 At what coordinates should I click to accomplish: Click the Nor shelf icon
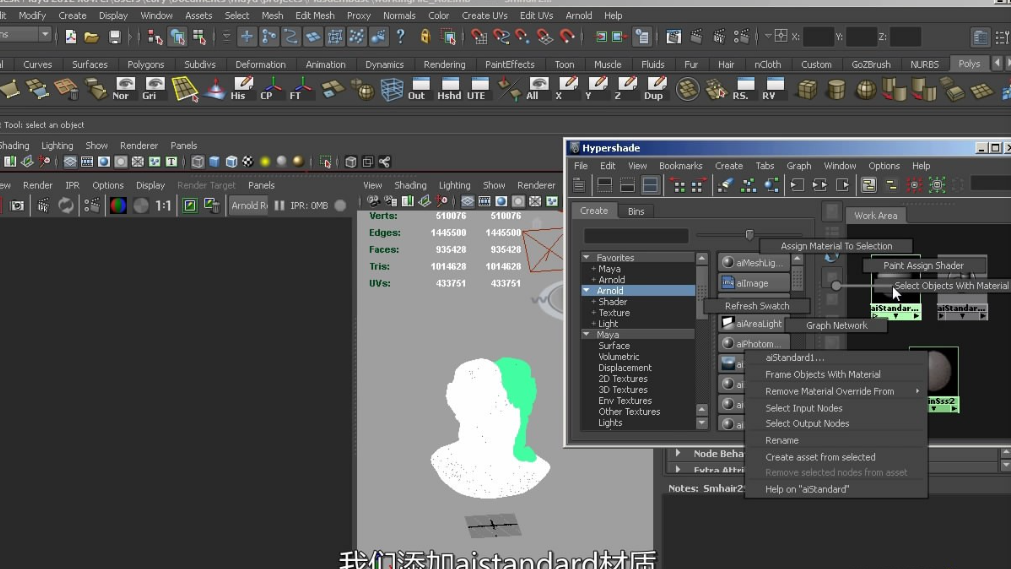point(124,88)
